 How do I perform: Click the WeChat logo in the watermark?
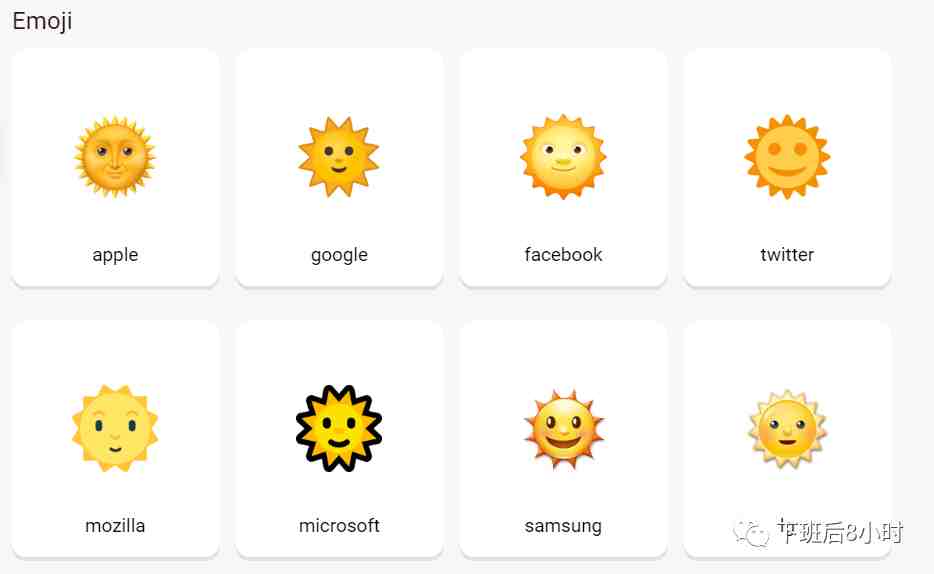pyautogui.click(x=751, y=533)
